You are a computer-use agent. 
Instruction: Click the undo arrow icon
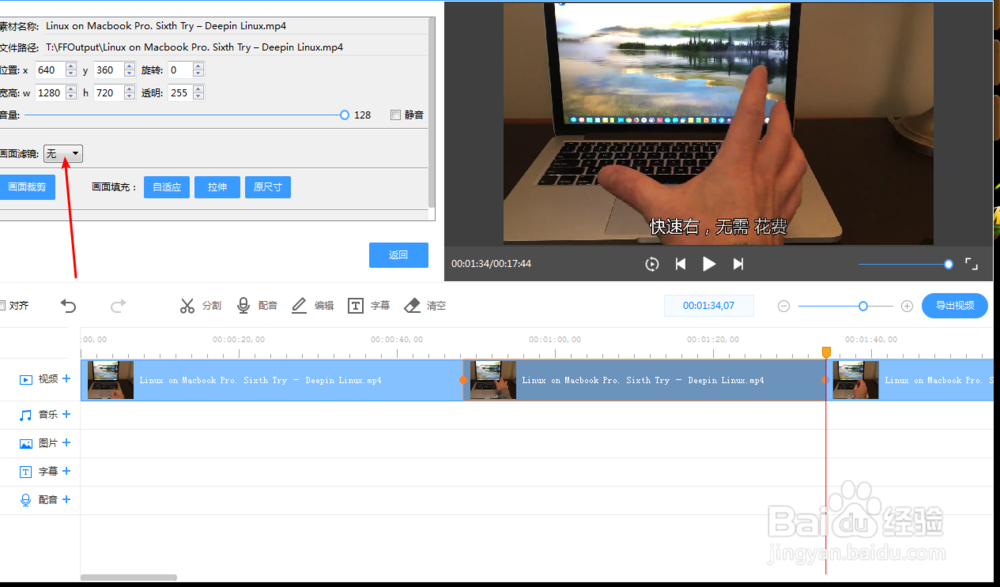tap(68, 306)
